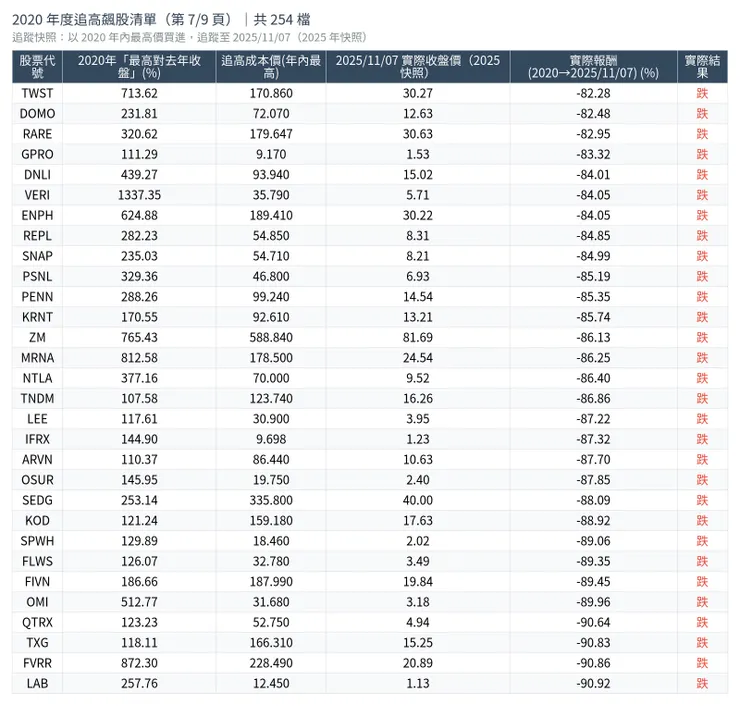This screenshot has height=706, width=740.
Task: Select the PENN ticker cell
Action: (x=37, y=297)
